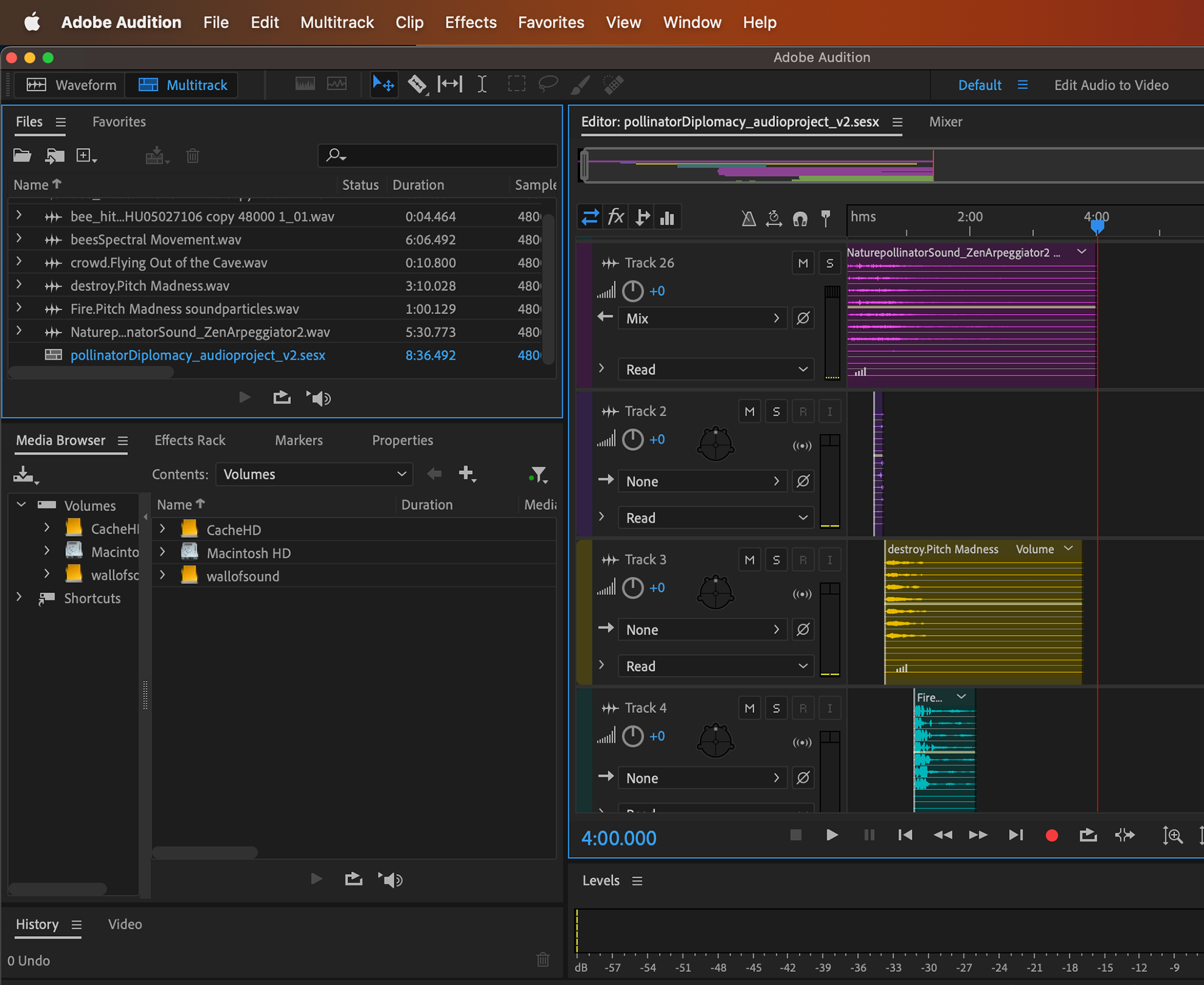Toggle auto-play in the Files panel
Viewport: 1204px width, 985px height.
[x=319, y=398]
